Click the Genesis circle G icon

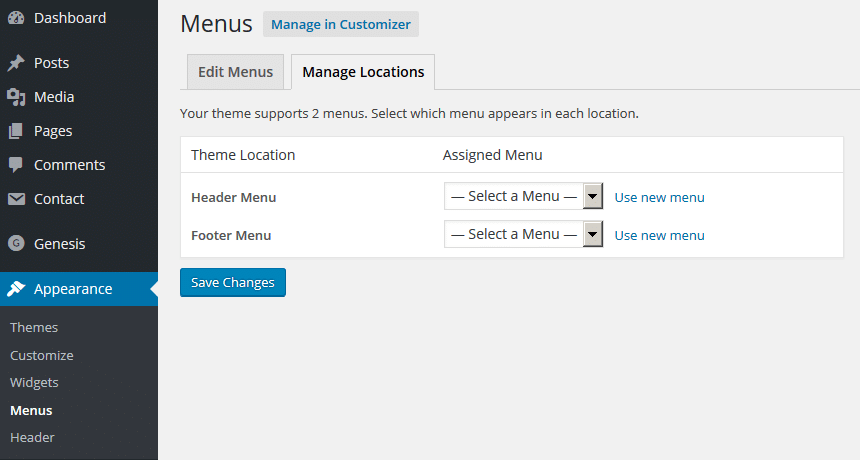coord(16,243)
